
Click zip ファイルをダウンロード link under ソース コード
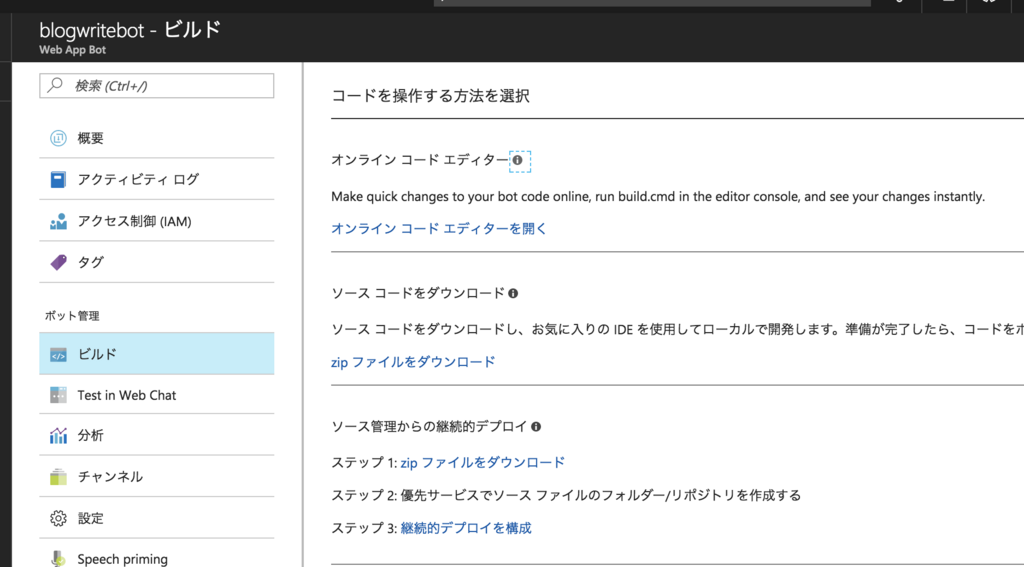(413, 362)
